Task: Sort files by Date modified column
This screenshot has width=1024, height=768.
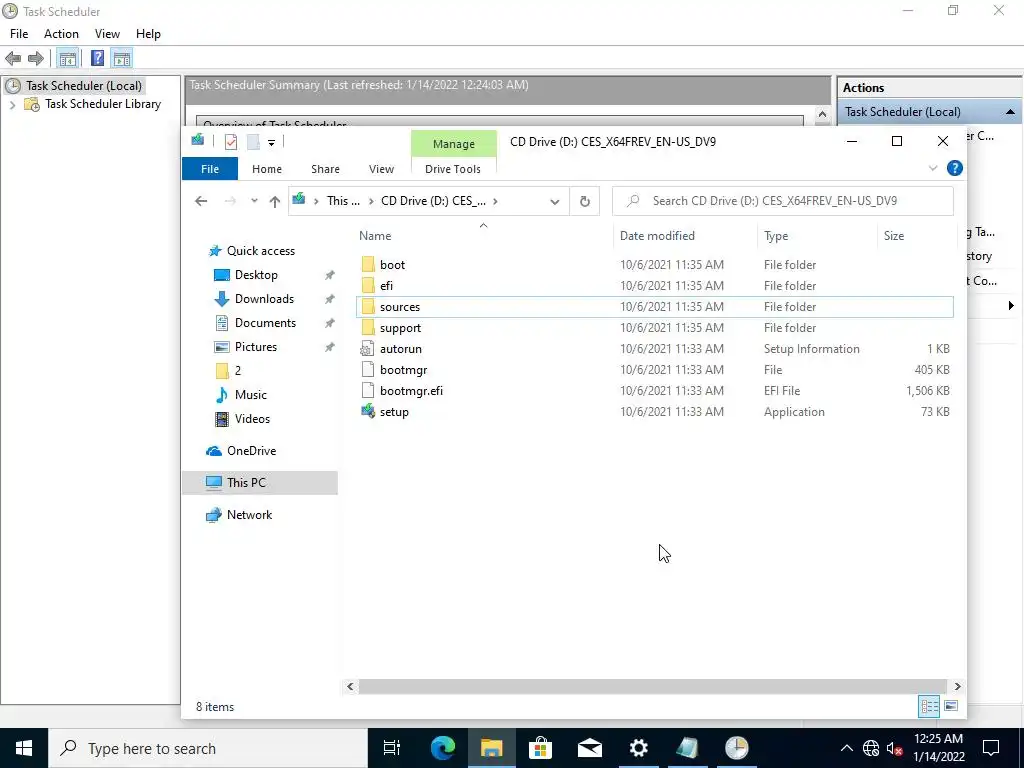Action: pos(686,236)
